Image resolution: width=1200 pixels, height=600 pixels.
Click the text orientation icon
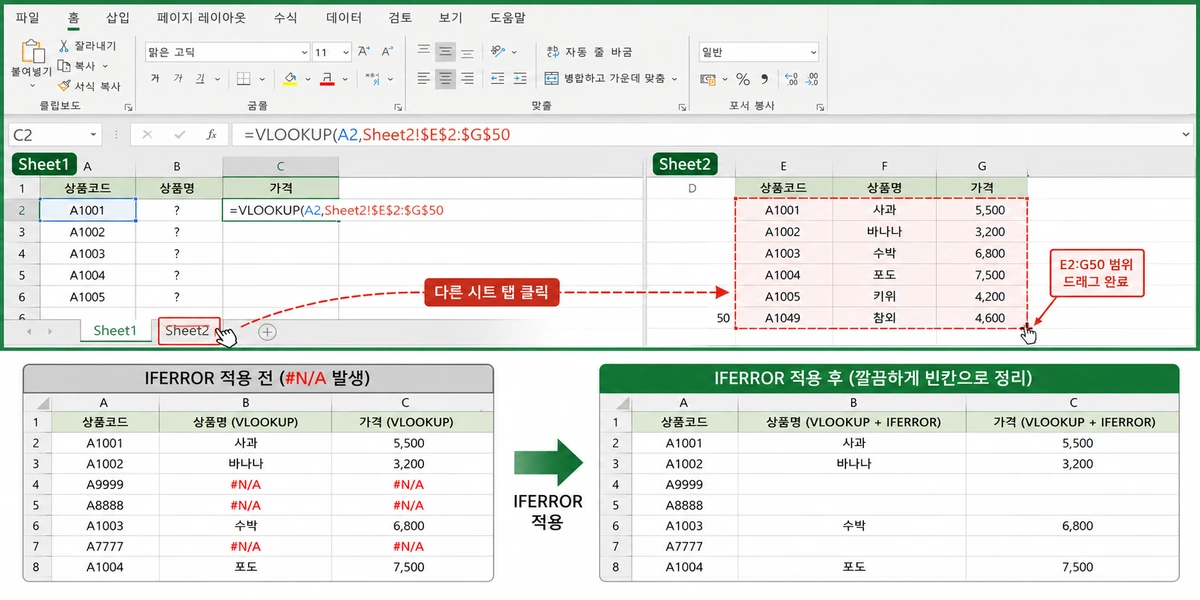point(499,52)
